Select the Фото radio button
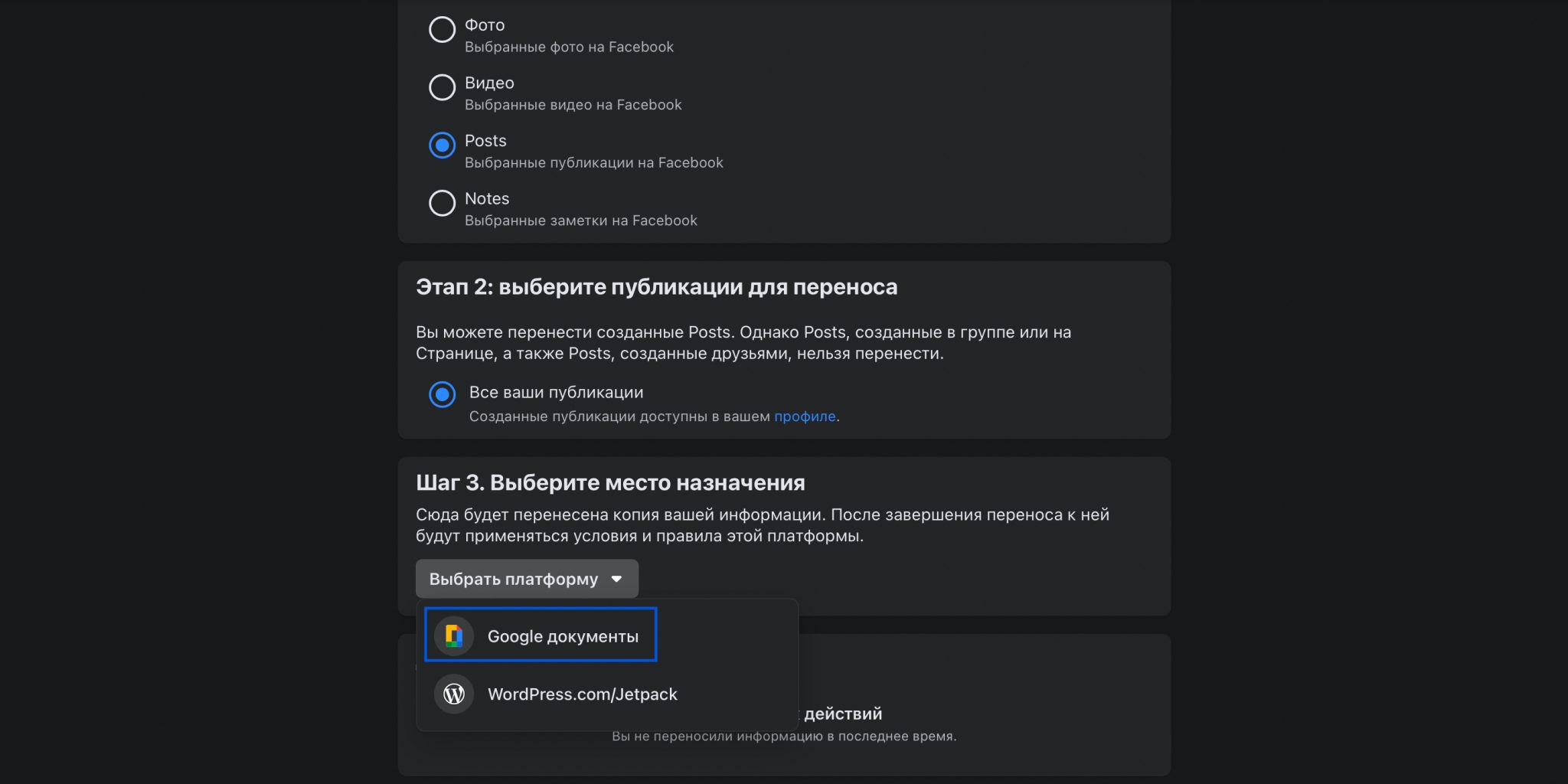Screen dimensions: 1568x784 point(442,30)
